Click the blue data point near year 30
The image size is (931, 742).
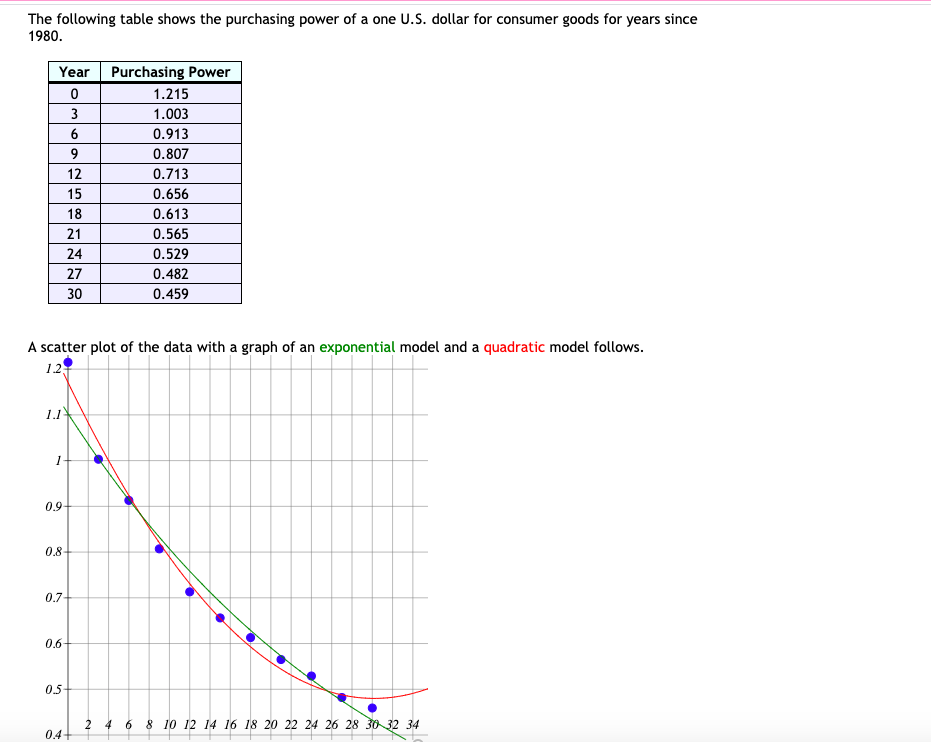tap(370, 708)
